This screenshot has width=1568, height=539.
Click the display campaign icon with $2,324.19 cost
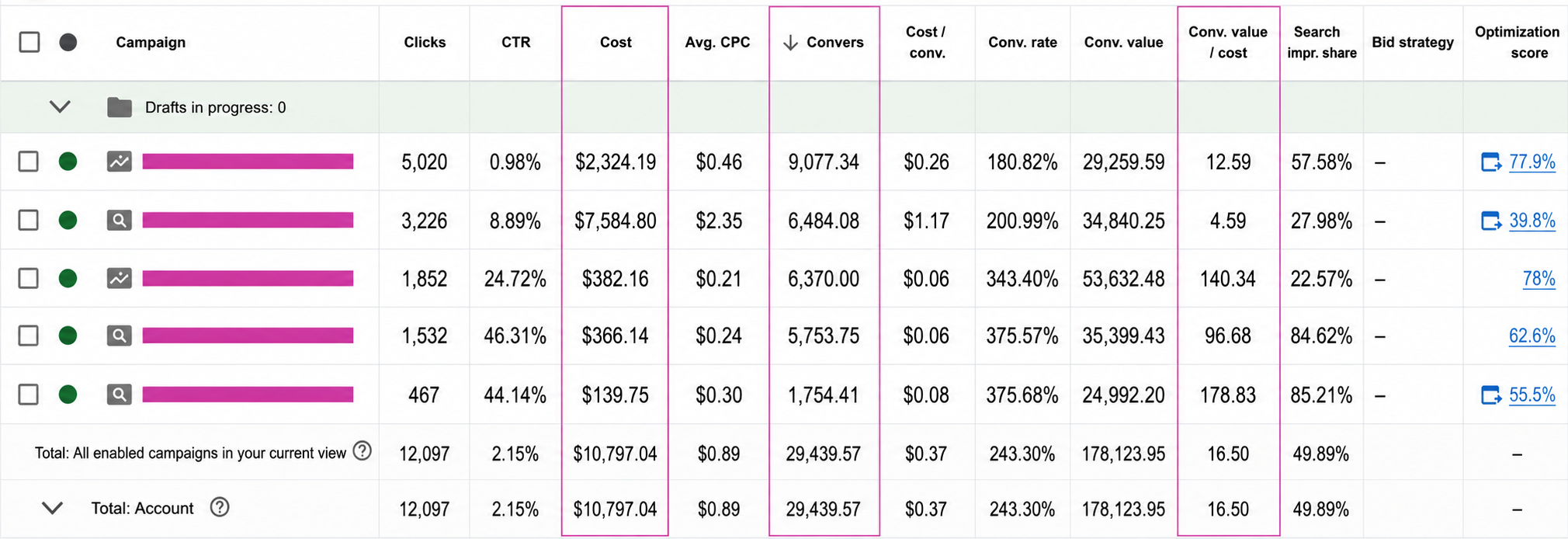tap(119, 162)
